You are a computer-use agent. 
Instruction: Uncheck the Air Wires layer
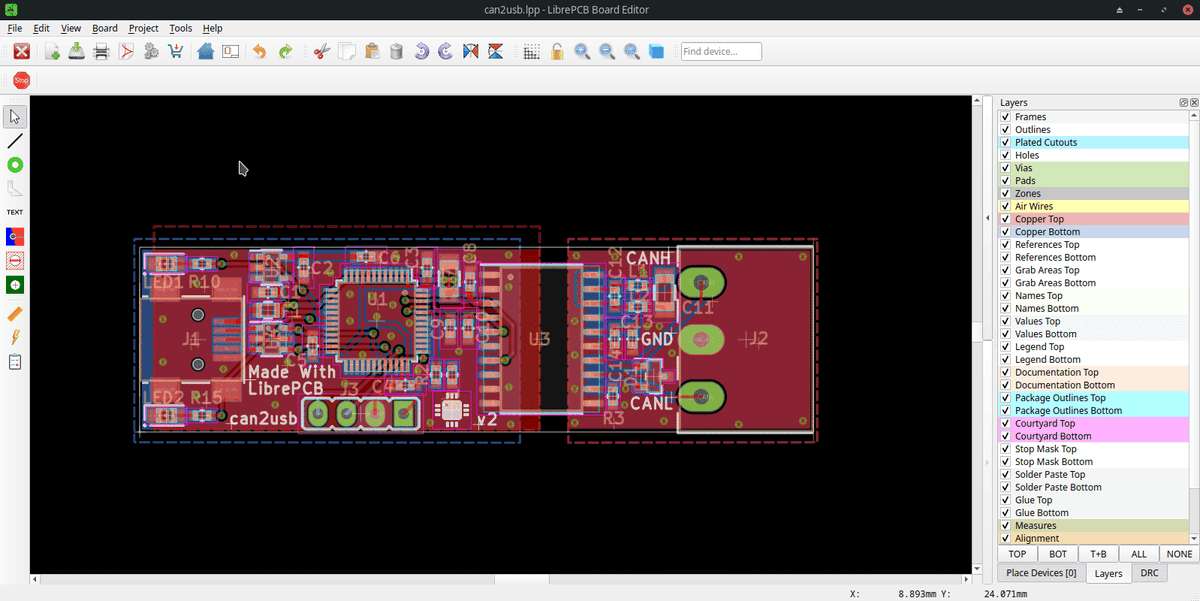(1005, 205)
